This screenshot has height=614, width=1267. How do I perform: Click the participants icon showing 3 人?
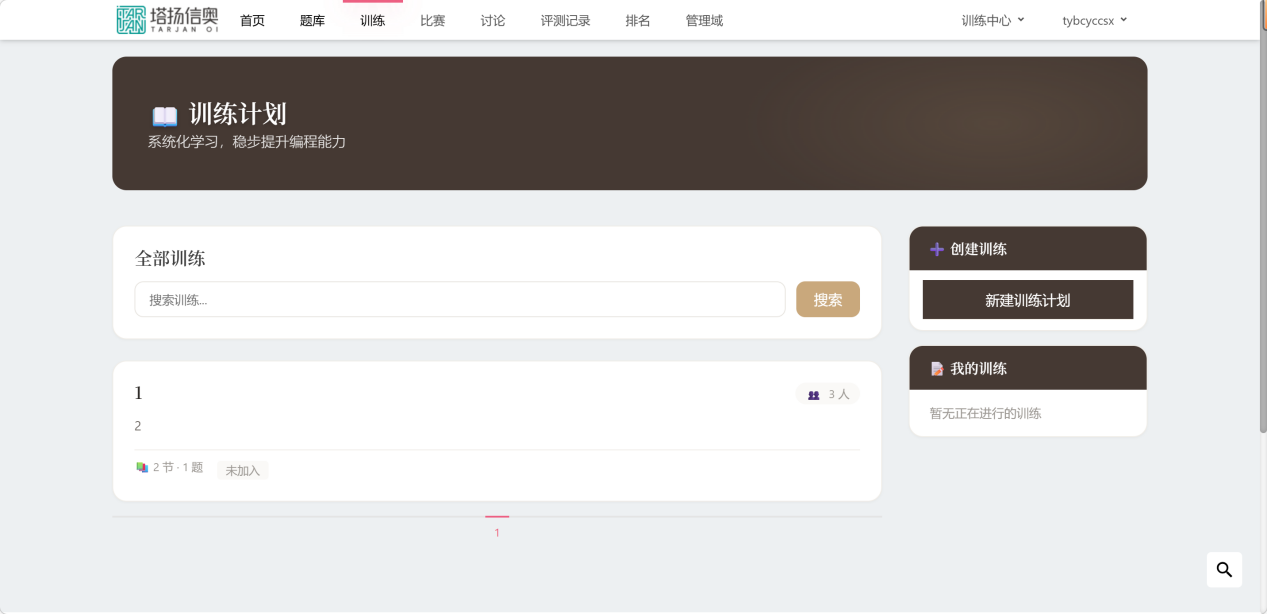(813, 395)
